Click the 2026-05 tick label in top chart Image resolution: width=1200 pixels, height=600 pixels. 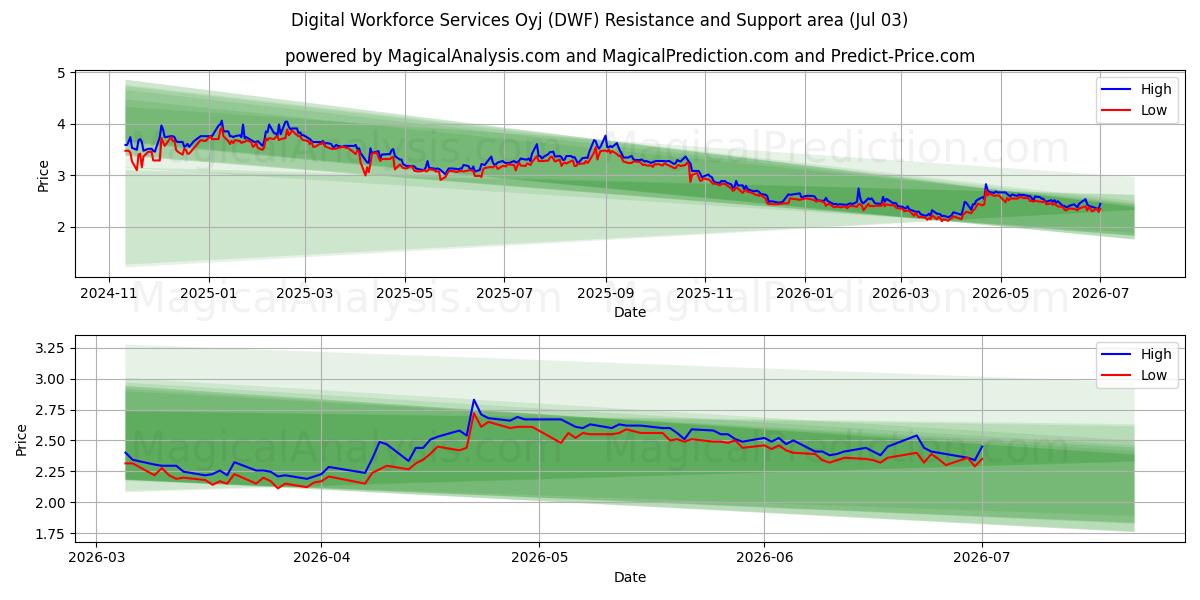click(999, 294)
